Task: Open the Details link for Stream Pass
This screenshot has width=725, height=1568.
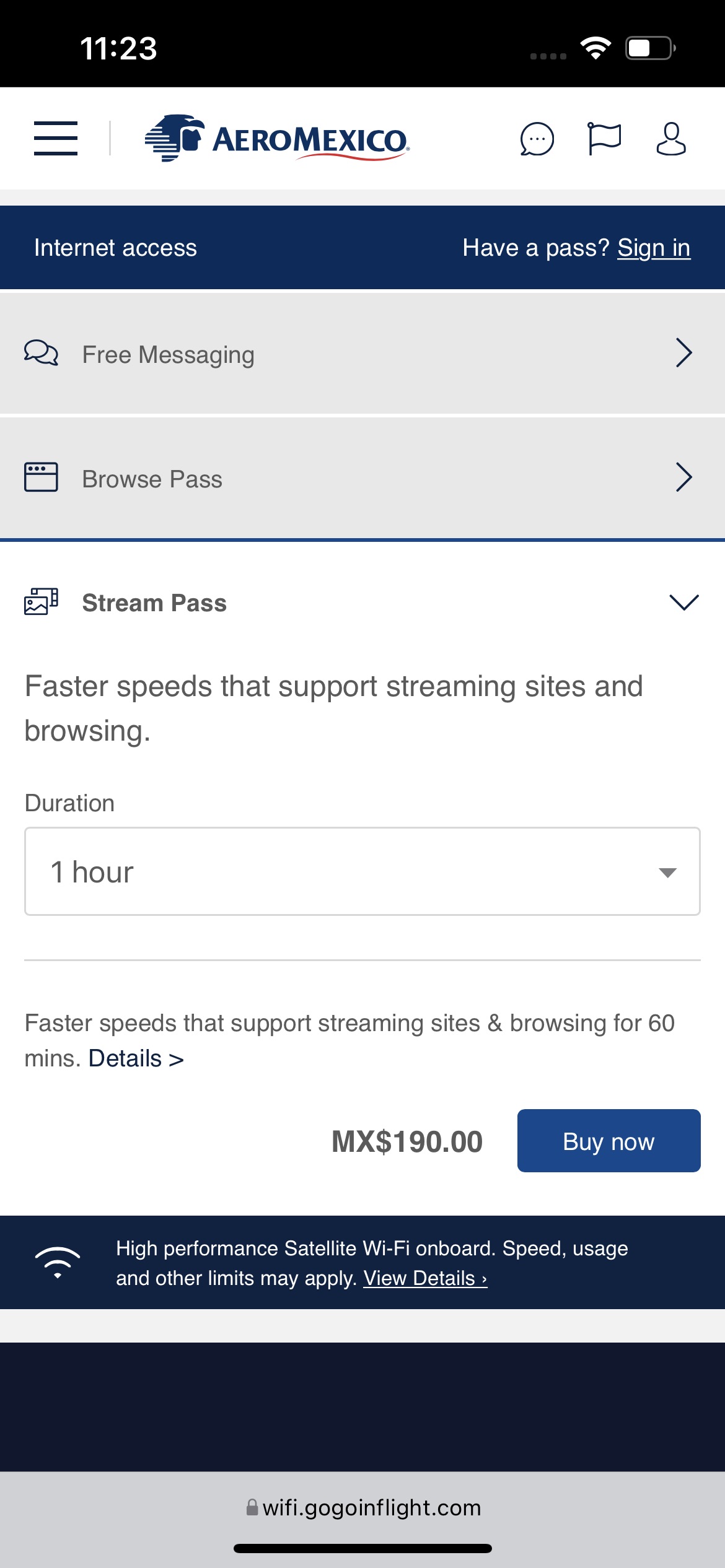Action: point(136,1058)
